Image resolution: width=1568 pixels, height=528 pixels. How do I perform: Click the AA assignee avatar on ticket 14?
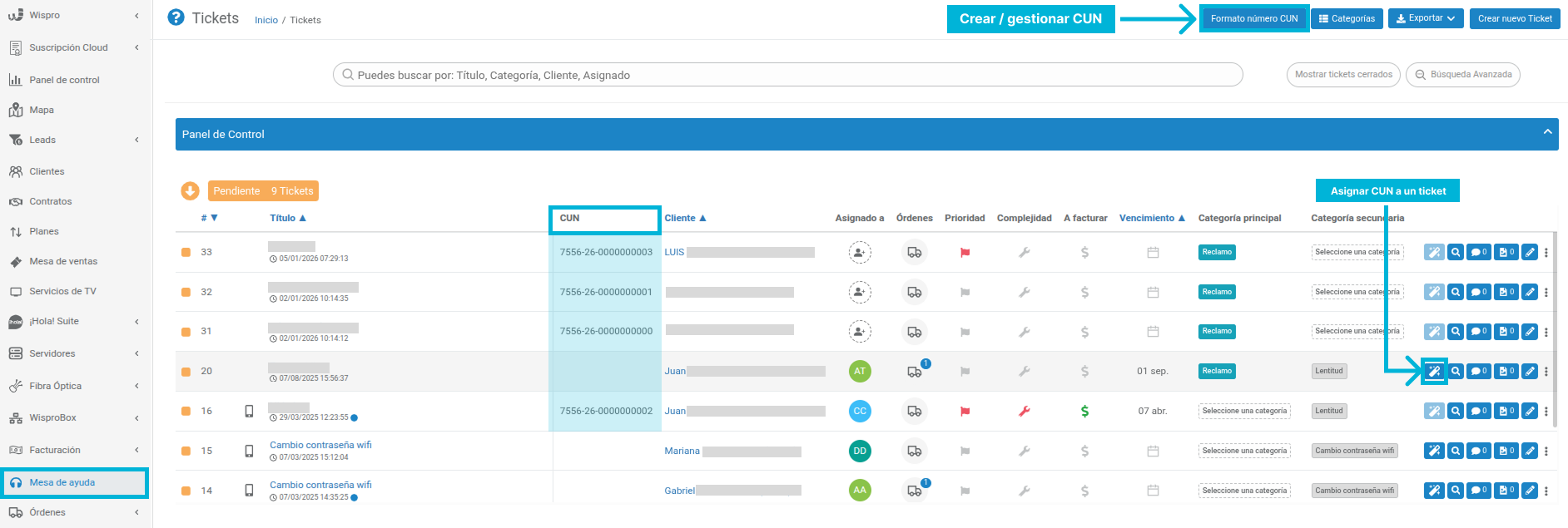coord(860,491)
